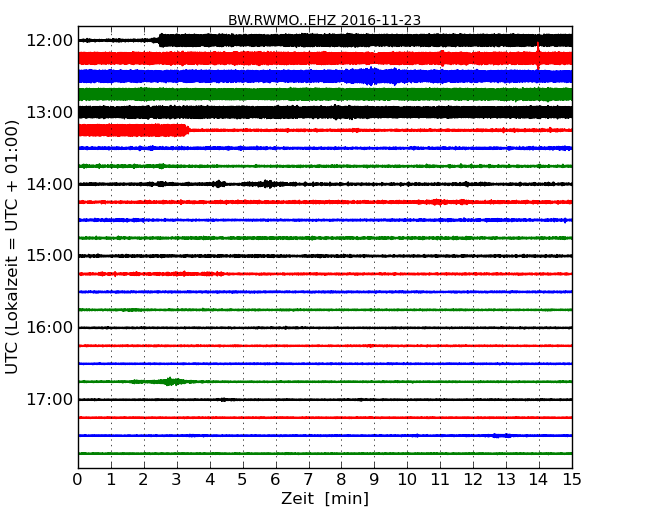Click the blue trace burst near minute 9
The width and height of the screenshot is (650, 520).
[x=372, y=76]
